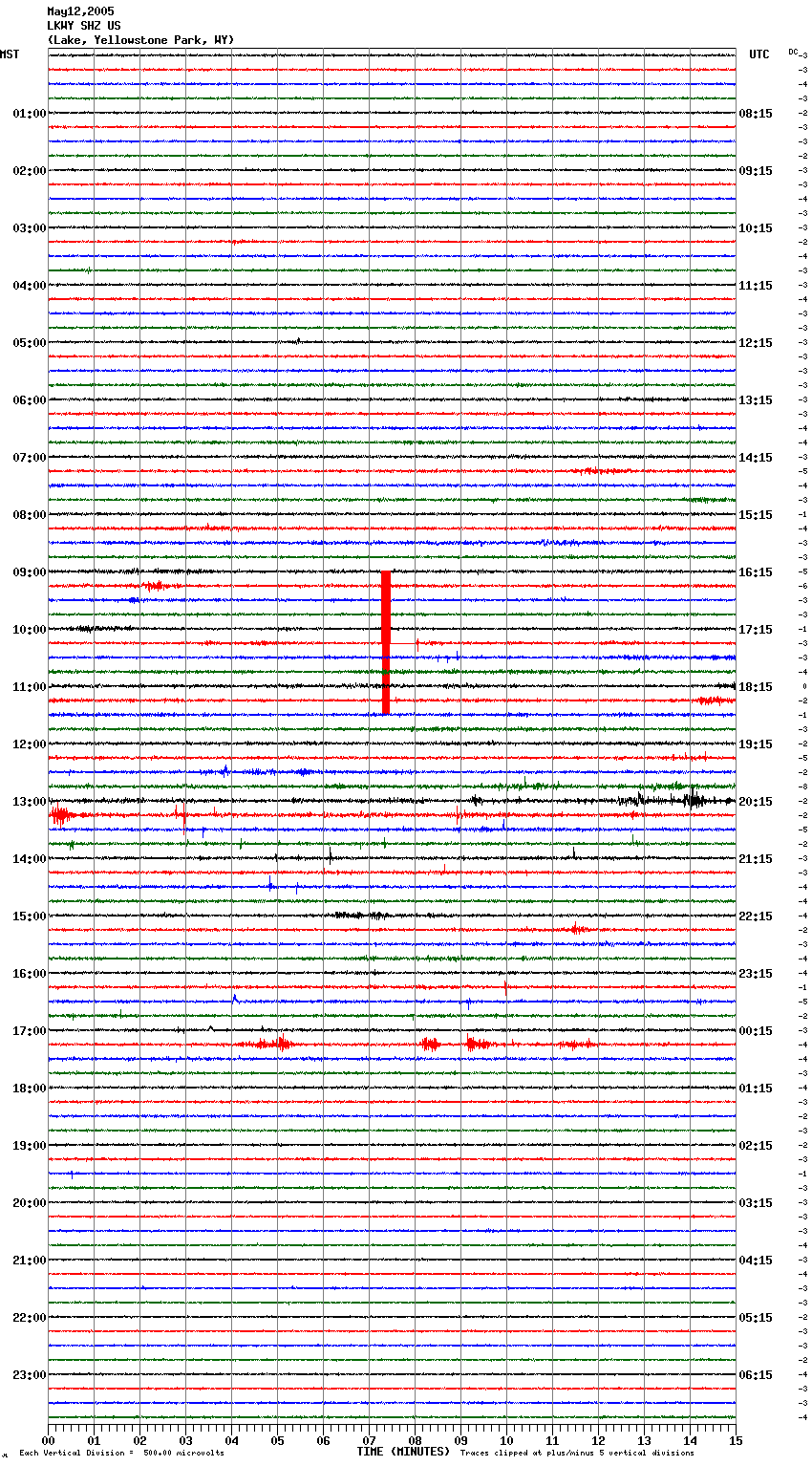
Task: Click the Lake, Yellowstone Park, WY location text
Action: 140,40
